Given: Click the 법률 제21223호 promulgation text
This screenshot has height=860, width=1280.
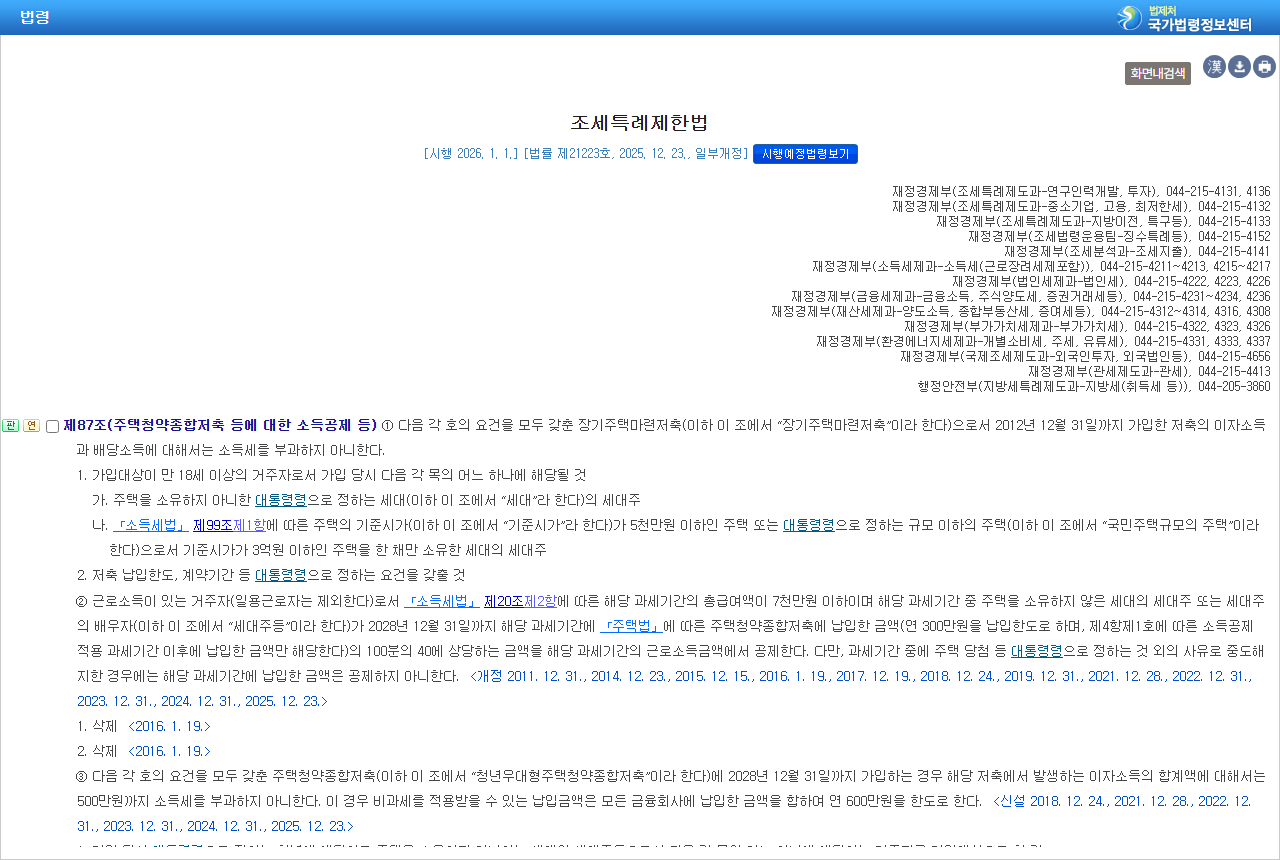Looking at the screenshot, I should click(x=636, y=154).
